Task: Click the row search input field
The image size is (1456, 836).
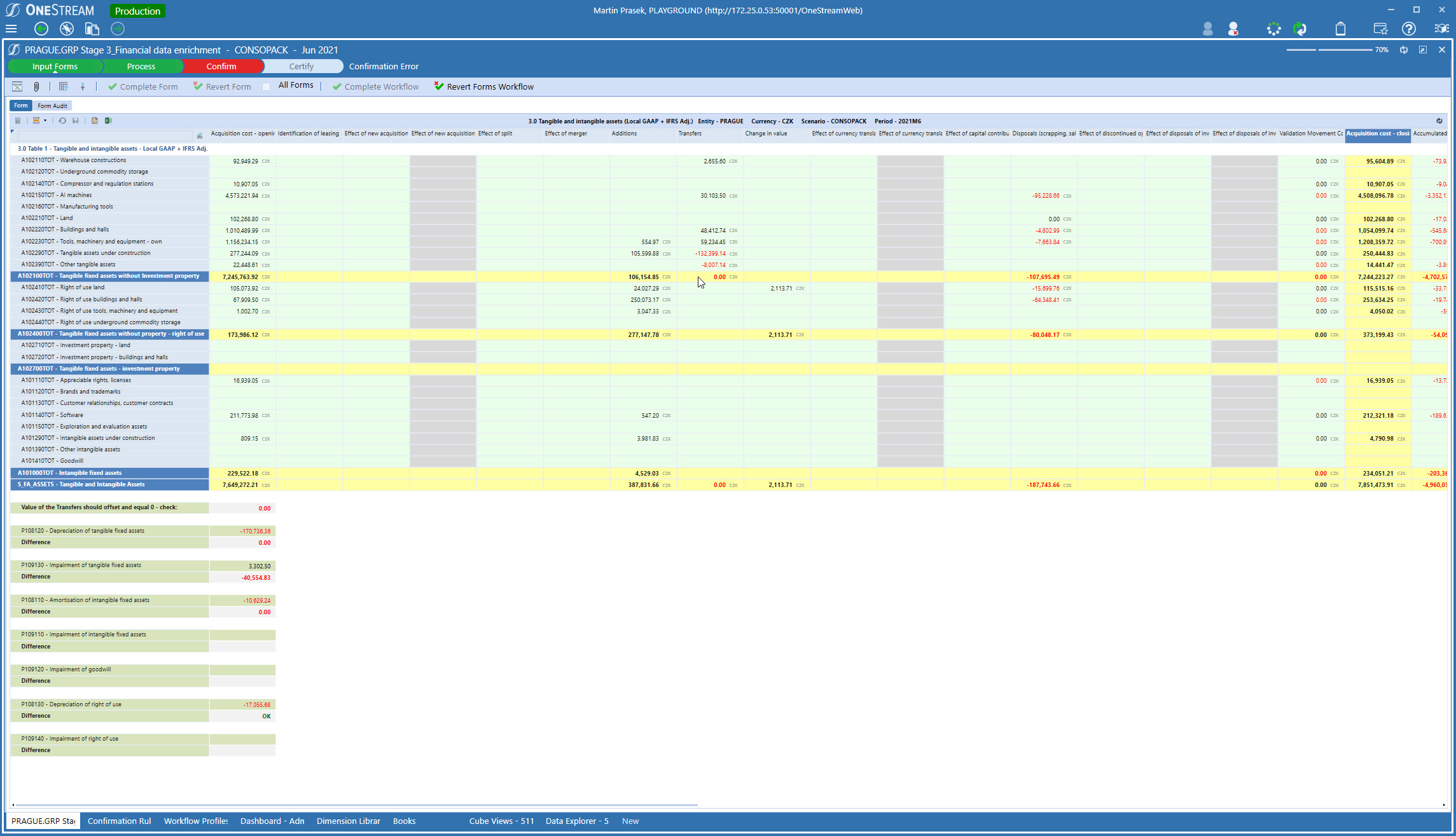Action: (105, 135)
